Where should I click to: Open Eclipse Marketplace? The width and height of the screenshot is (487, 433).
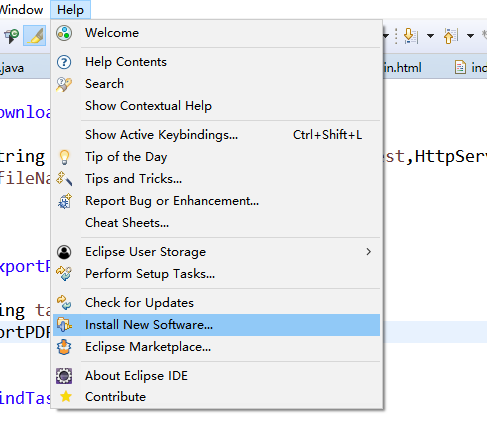216,347
